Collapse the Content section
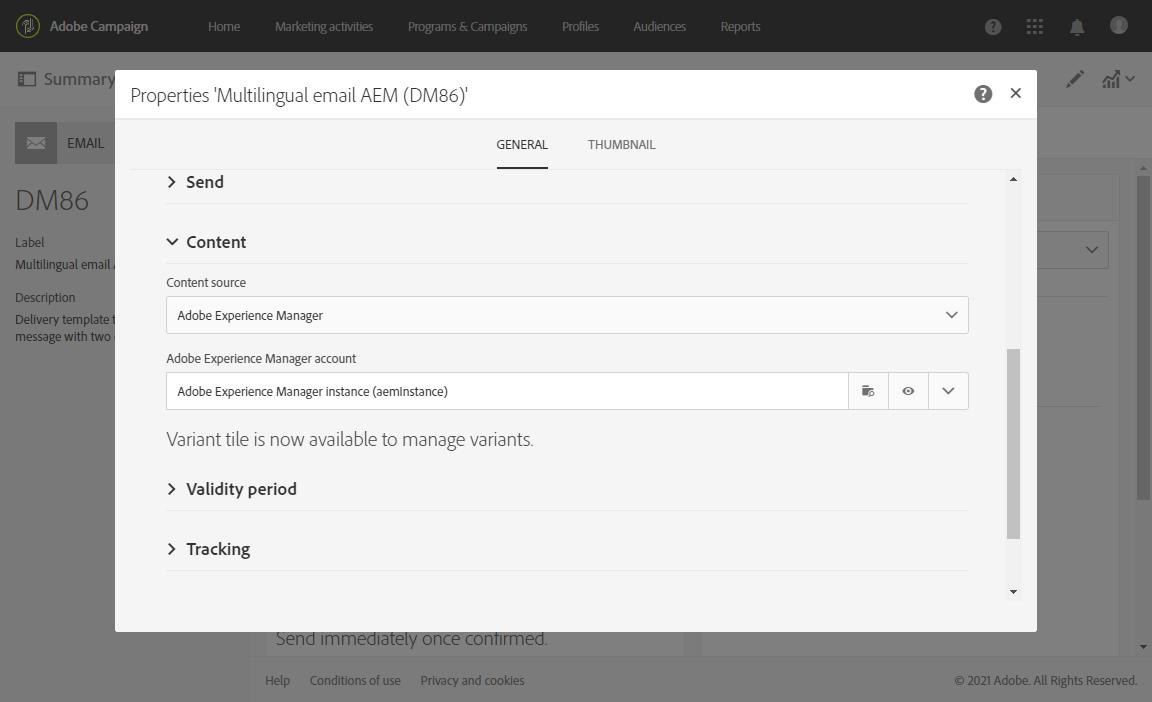The width and height of the screenshot is (1152, 702). pos(206,242)
